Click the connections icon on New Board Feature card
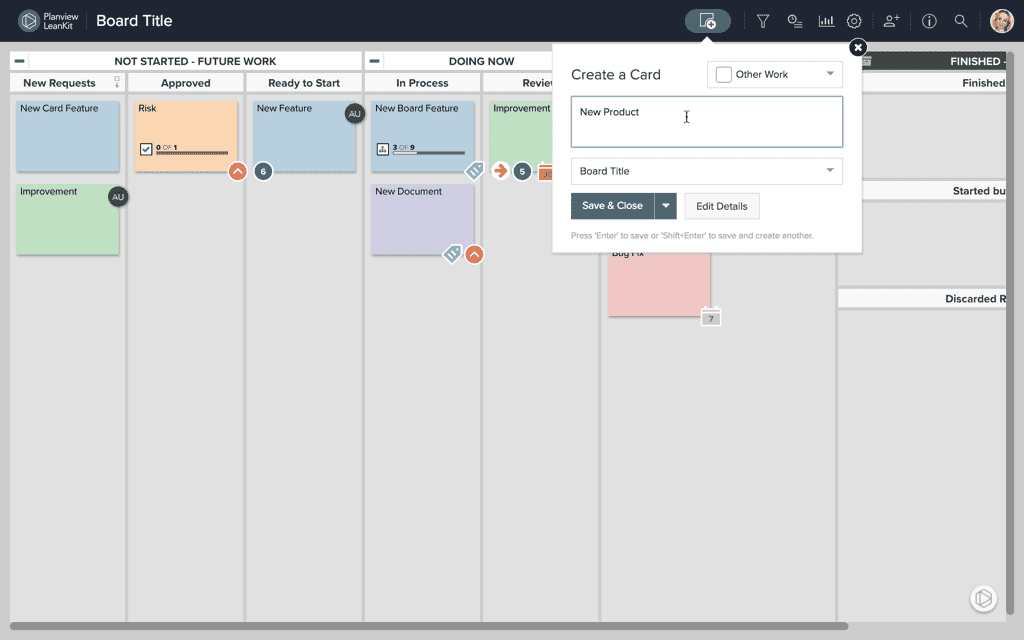The height and width of the screenshot is (640, 1024). pyautogui.click(x=383, y=149)
